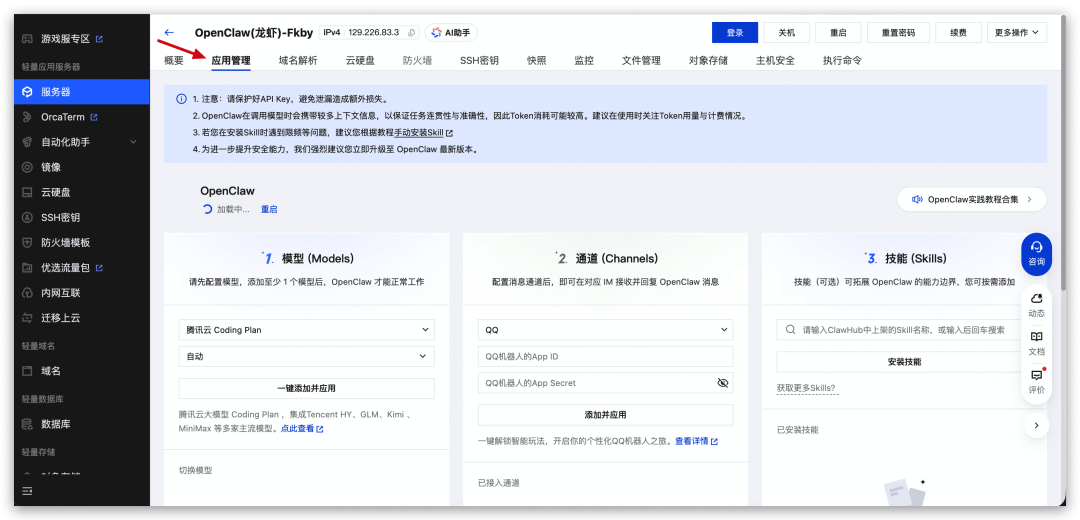Open the QQ channel dropdown
Image resolution: width=1080 pixels, height=520 pixels.
tap(605, 330)
